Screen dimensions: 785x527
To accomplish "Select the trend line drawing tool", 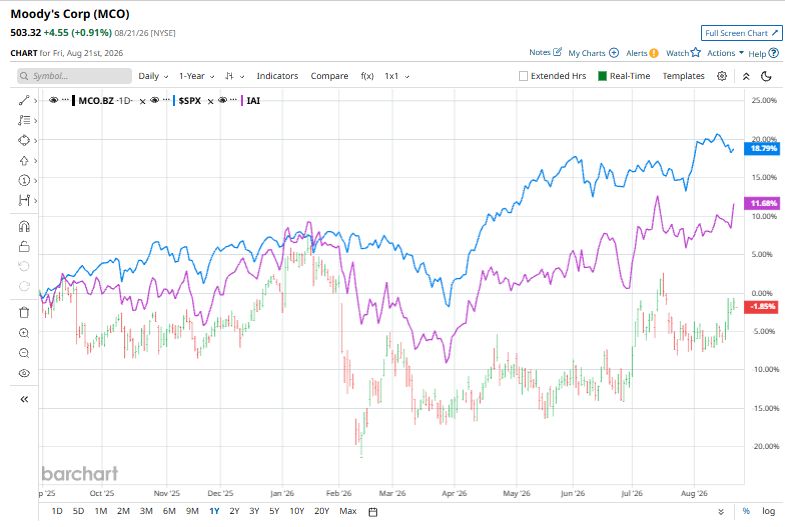I will coord(24,101).
